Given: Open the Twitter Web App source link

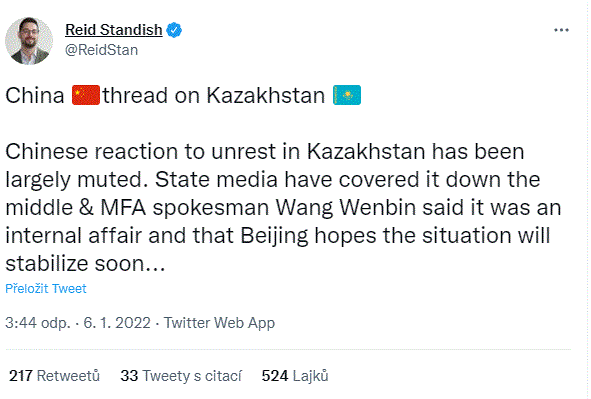Looking at the screenshot, I should point(219,323).
